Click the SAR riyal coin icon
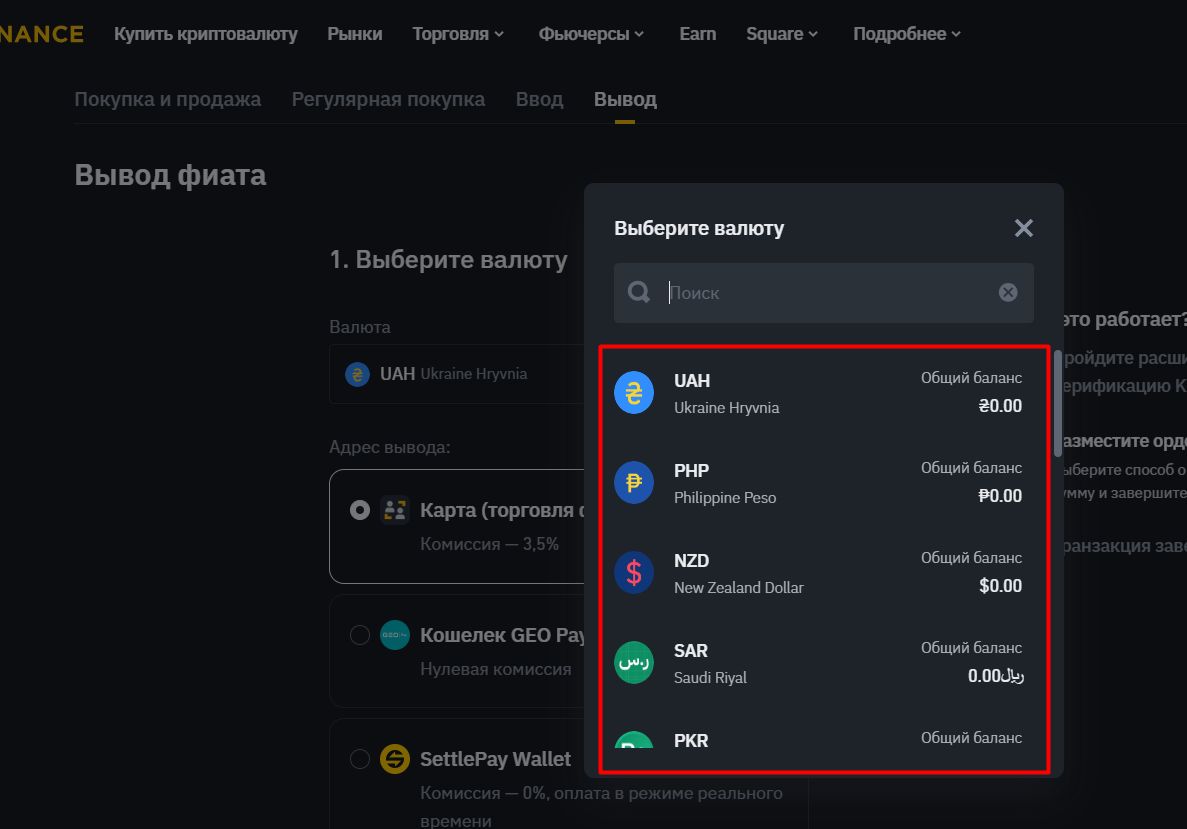The image size is (1187, 829). tap(634, 663)
